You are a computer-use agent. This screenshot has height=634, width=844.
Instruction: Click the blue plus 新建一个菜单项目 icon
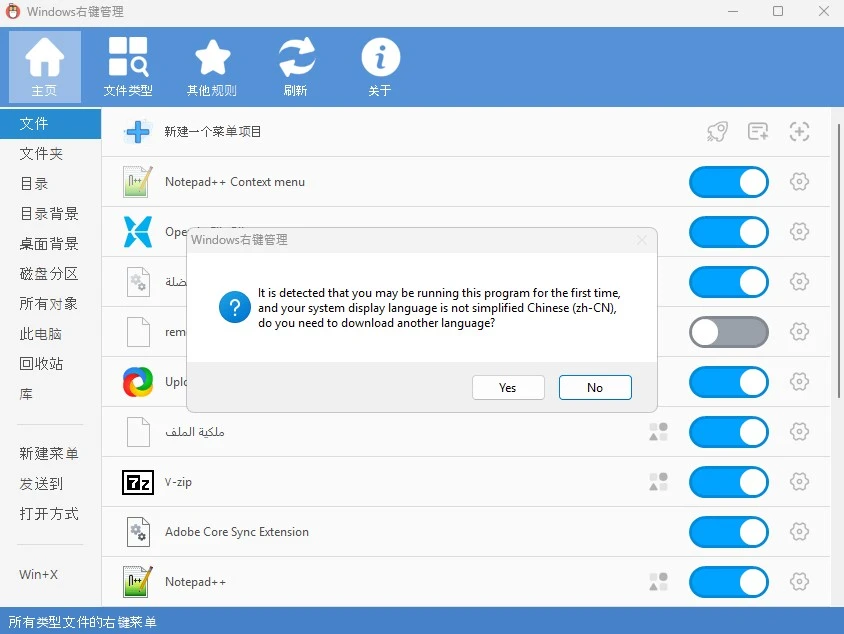pos(137,132)
